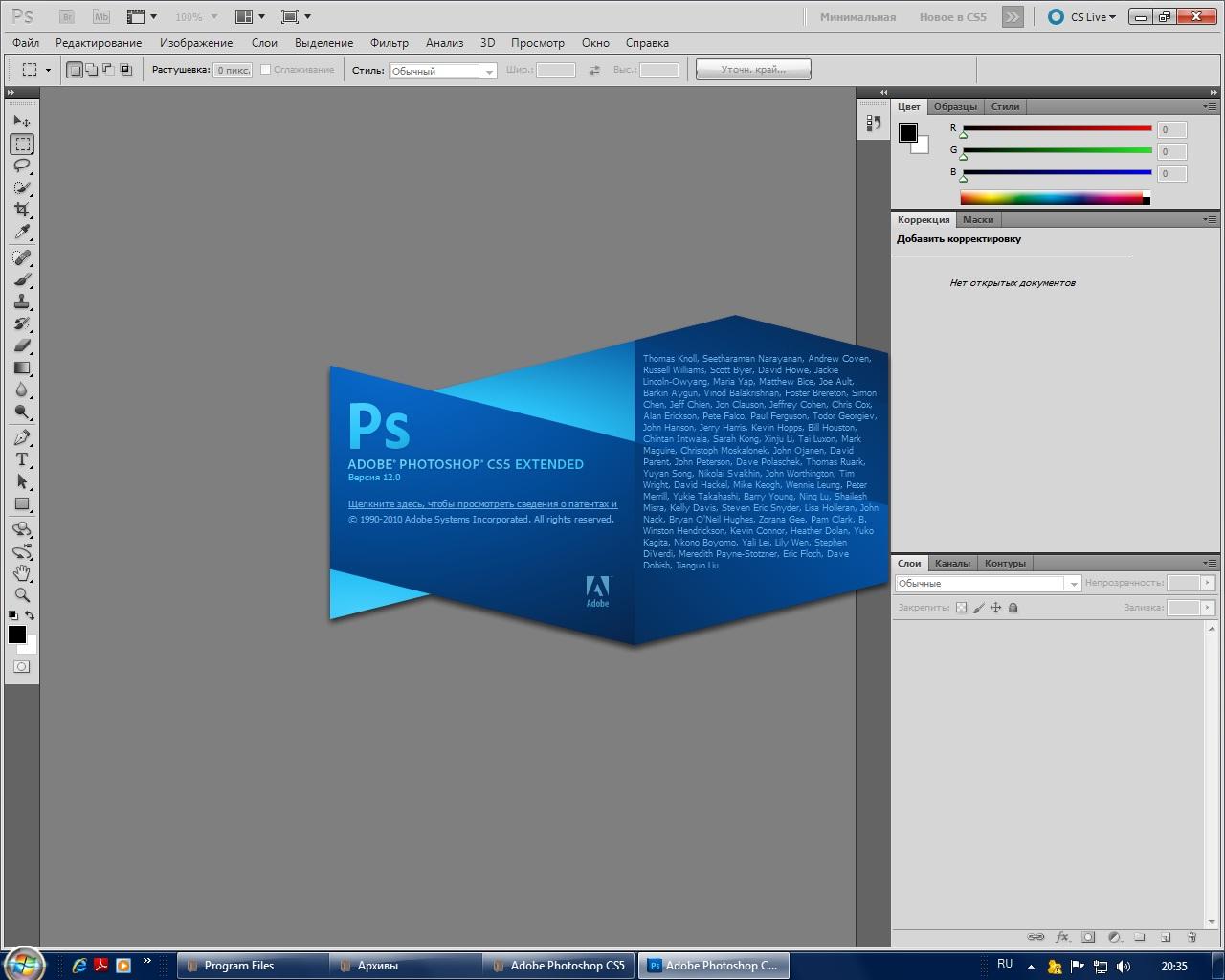Toggle Quick Mask mode icon
Screen dimensions: 1225x980
click(x=22, y=666)
